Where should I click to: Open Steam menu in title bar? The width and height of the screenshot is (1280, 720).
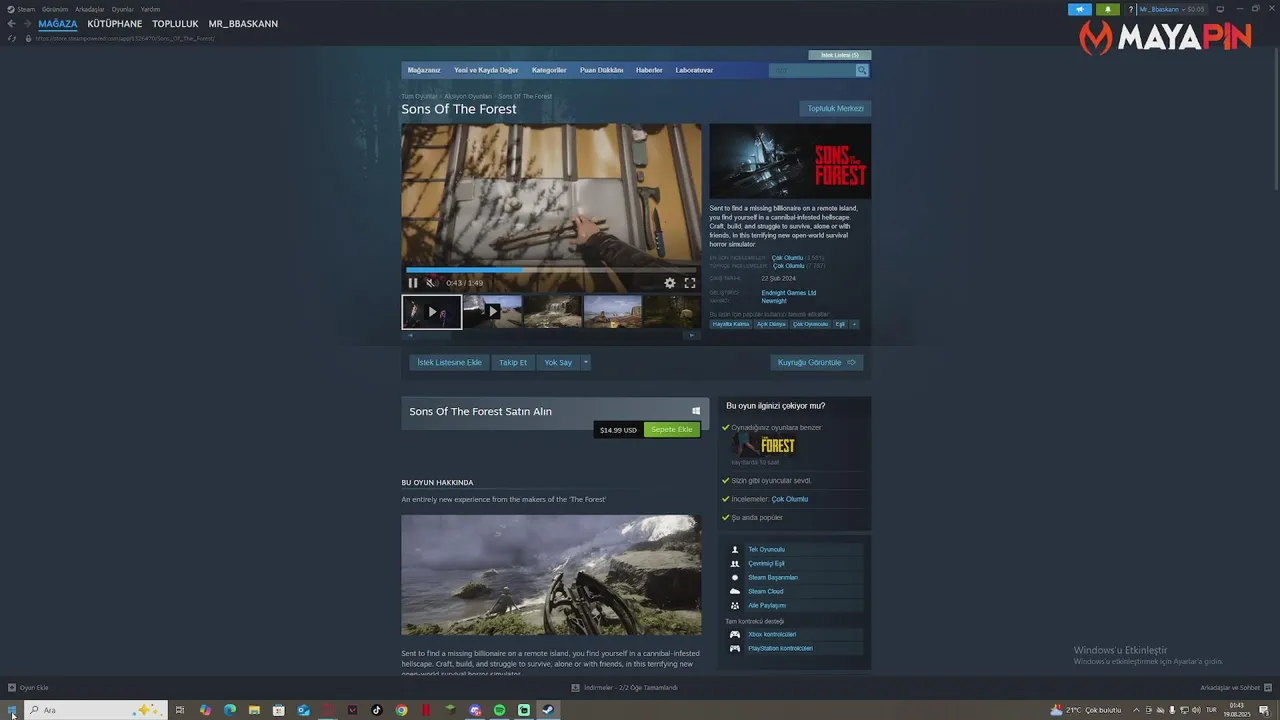26,9
